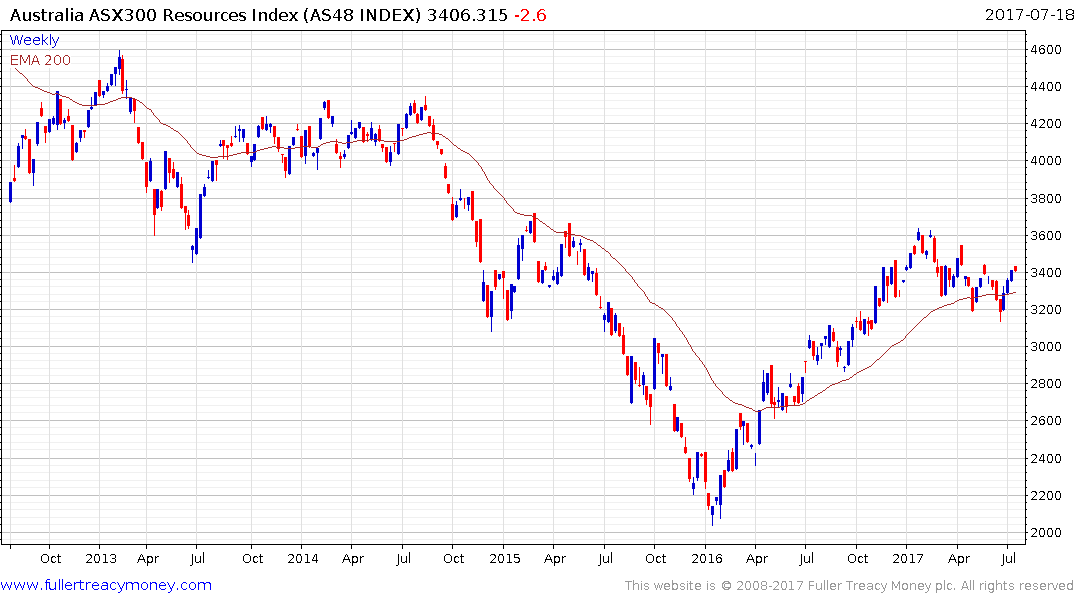This screenshot has height=600, width=1075.
Task: Click the chart title 'Australia ASX300 Resources Index'
Action: (x=154, y=14)
